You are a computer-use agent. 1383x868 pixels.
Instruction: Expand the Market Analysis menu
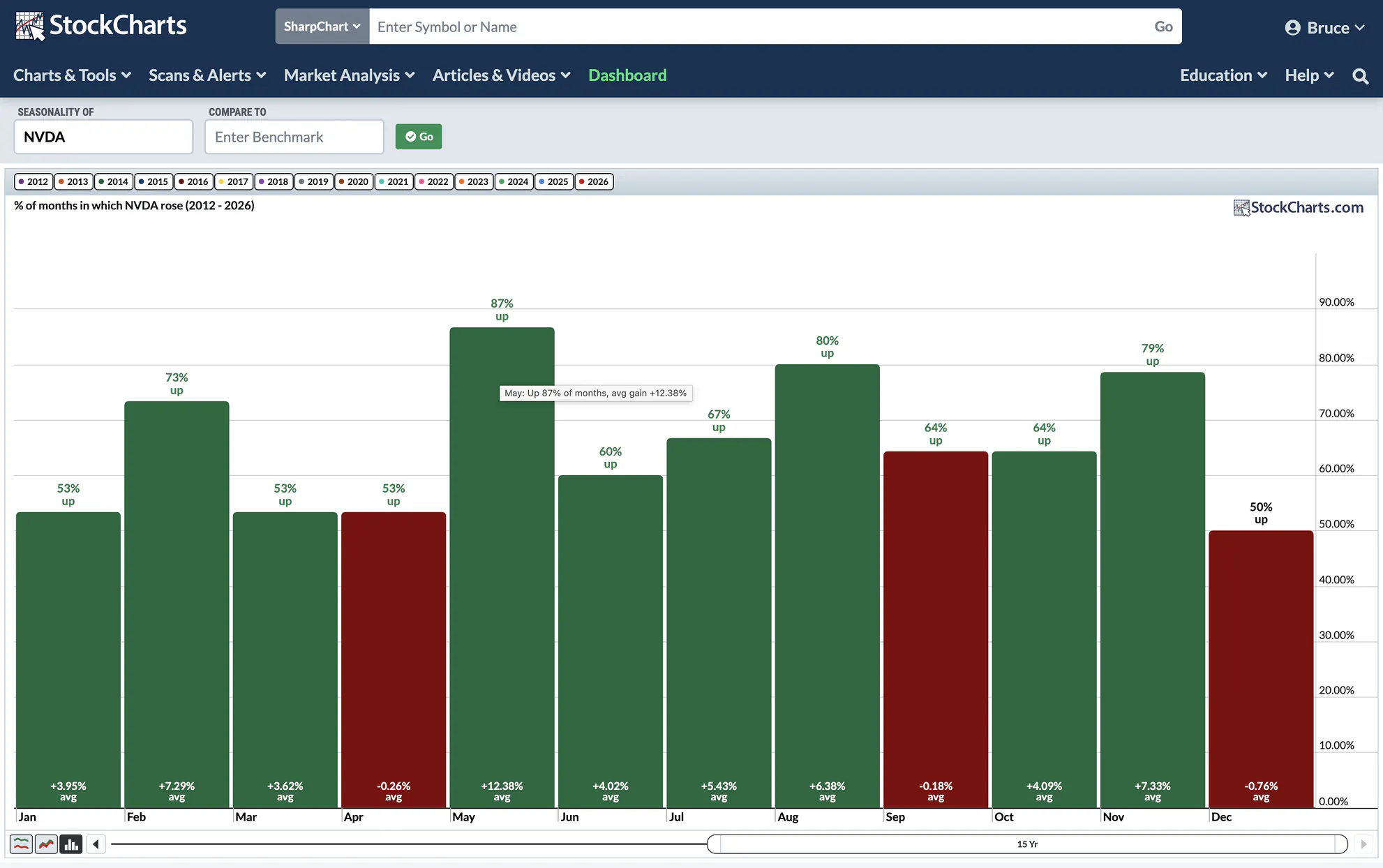pos(350,75)
